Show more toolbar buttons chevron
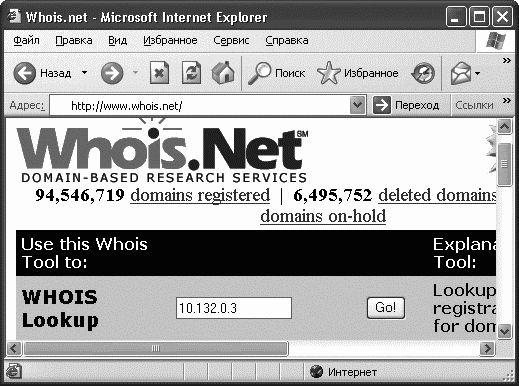The height and width of the screenshot is (386, 519). pyautogui.click(x=507, y=60)
